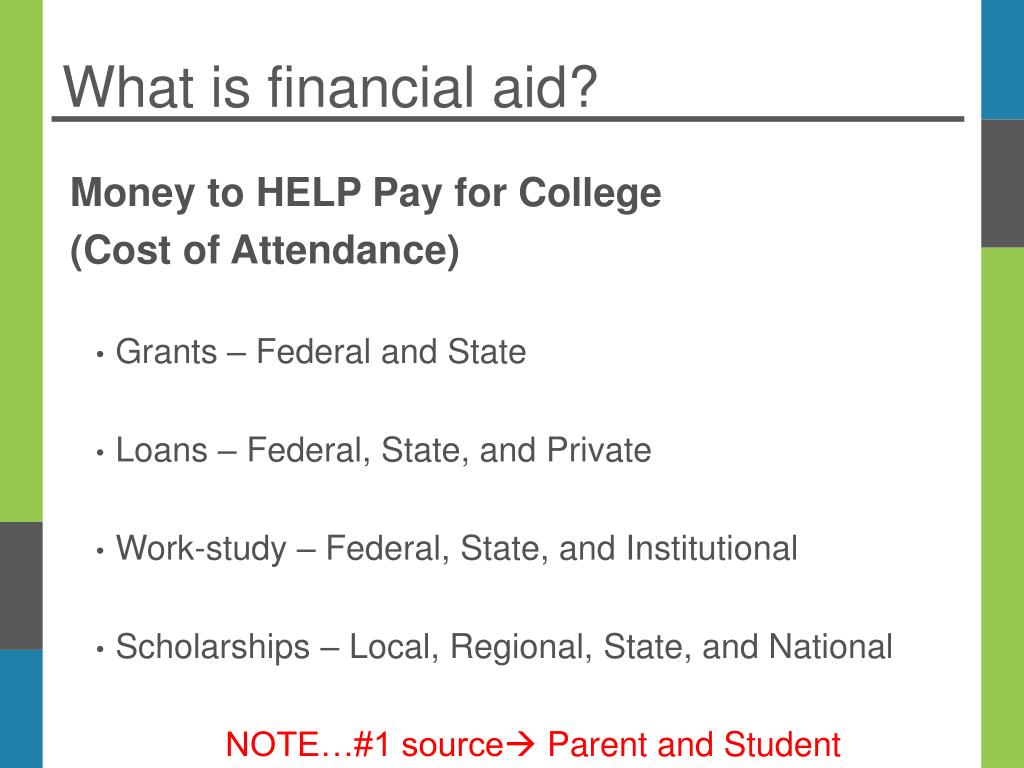Click the slide title 'What is financial aid?'
The width and height of the screenshot is (1024, 768).
point(330,87)
